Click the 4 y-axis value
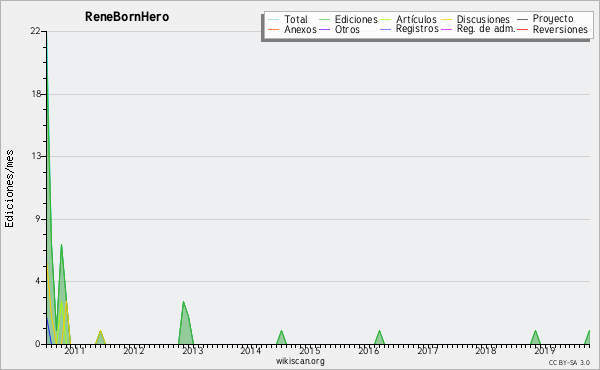Image resolution: width=600 pixels, height=370 pixels. pos(38,281)
